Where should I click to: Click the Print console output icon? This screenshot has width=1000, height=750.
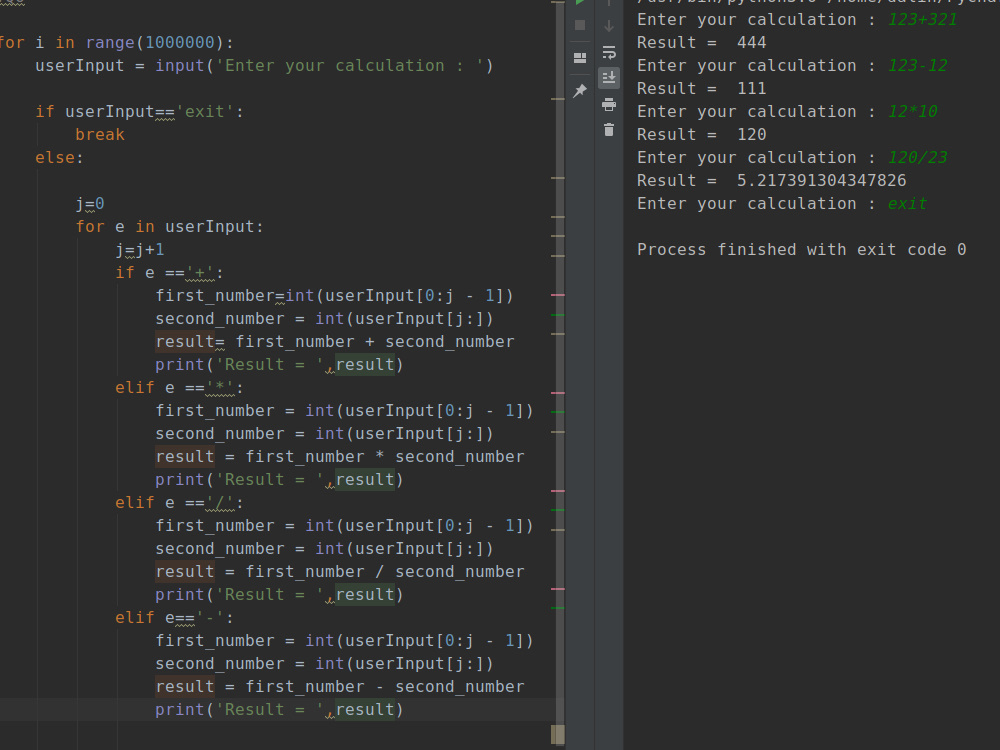coord(609,104)
